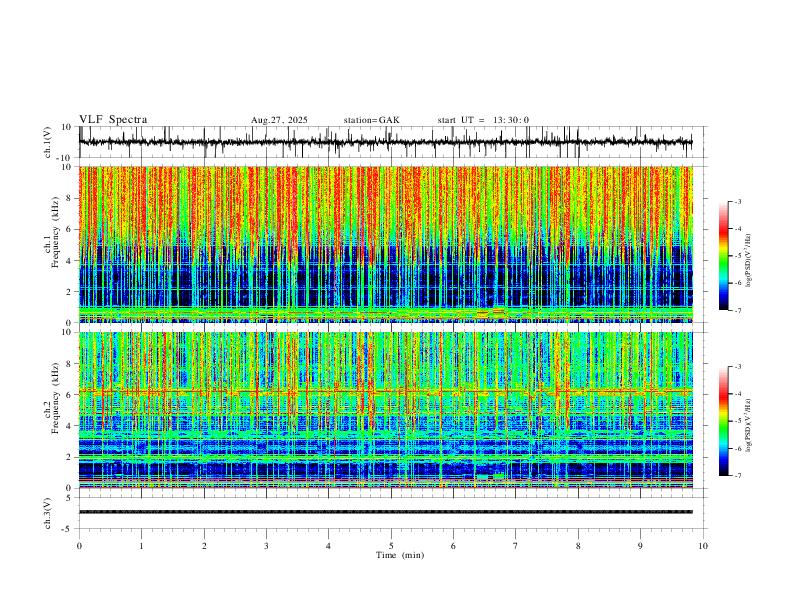Click the 'Time (min)' axis title

pyautogui.click(x=400, y=555)
